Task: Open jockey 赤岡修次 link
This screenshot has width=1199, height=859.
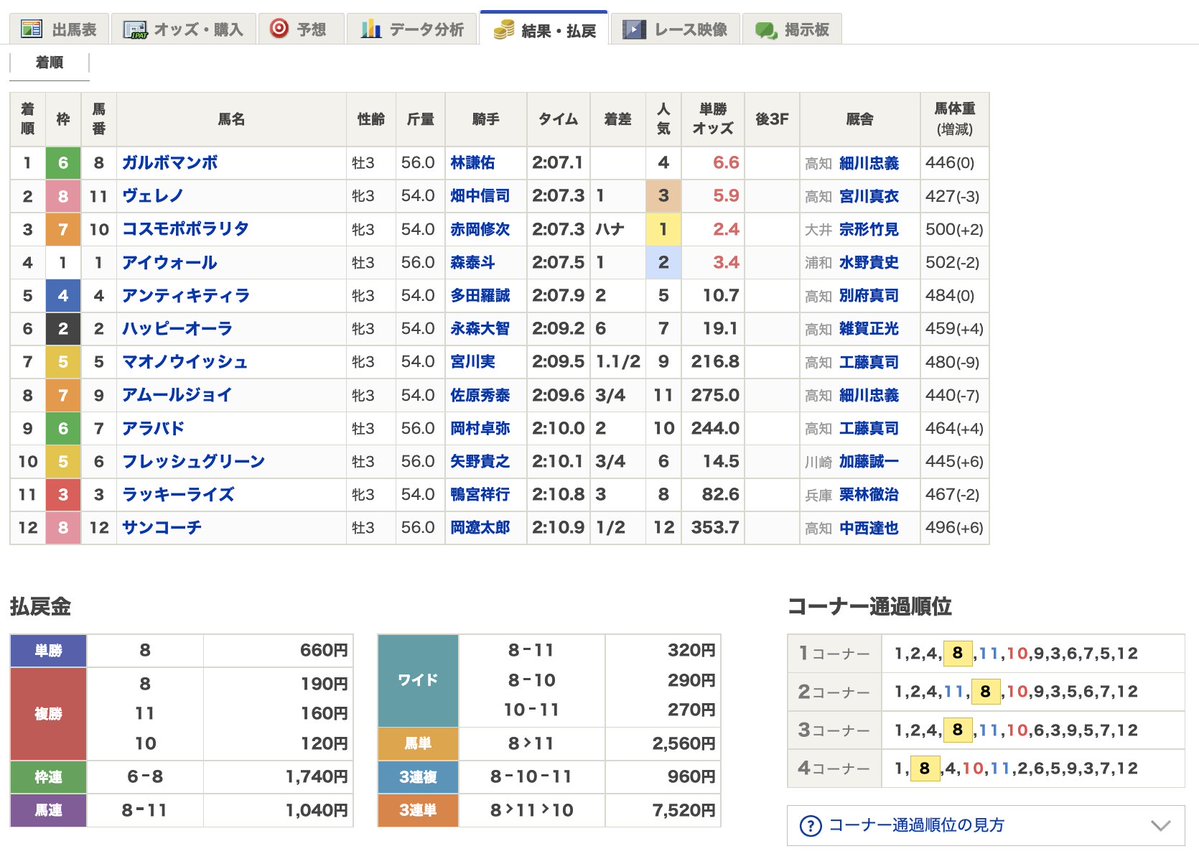Action: pos(479,229)
